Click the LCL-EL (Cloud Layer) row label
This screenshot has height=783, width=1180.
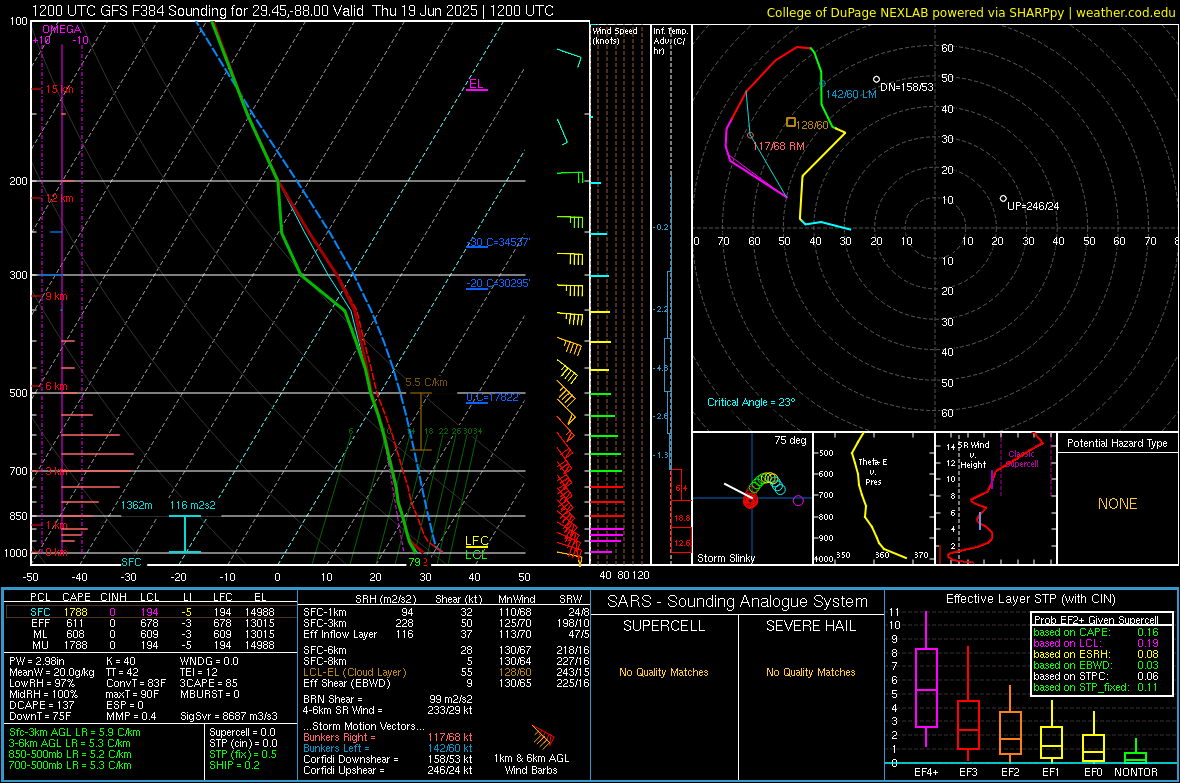click(x=354, y=672)
